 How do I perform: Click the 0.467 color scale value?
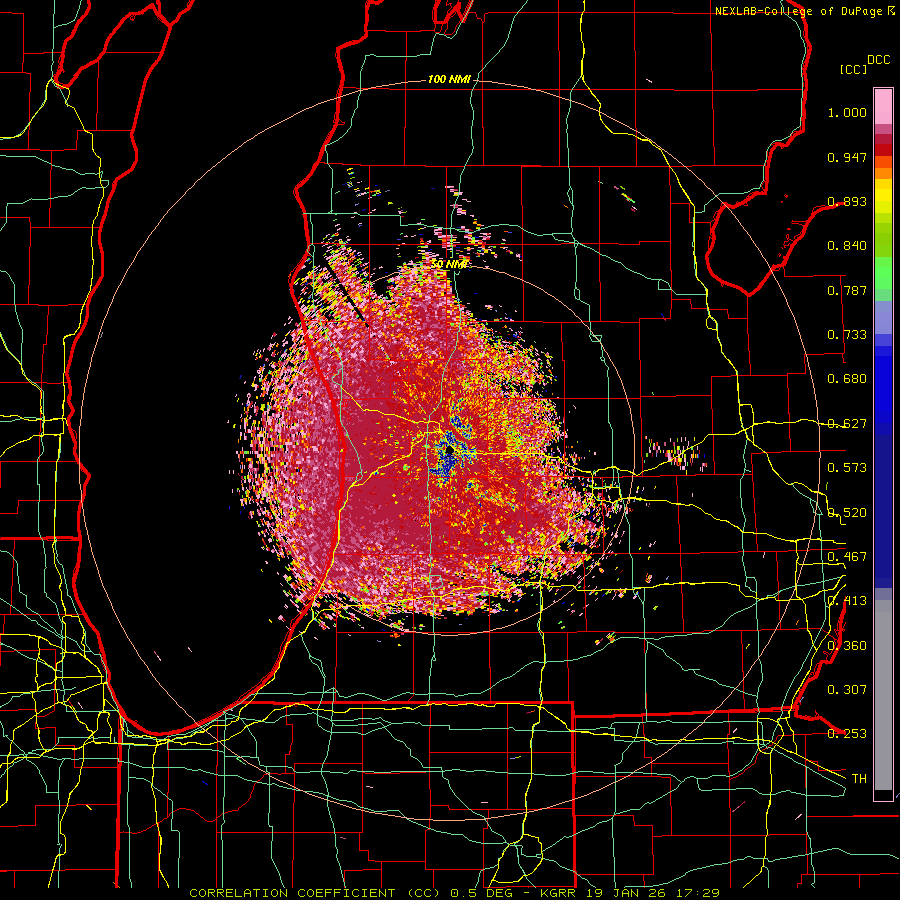point(847,557)
